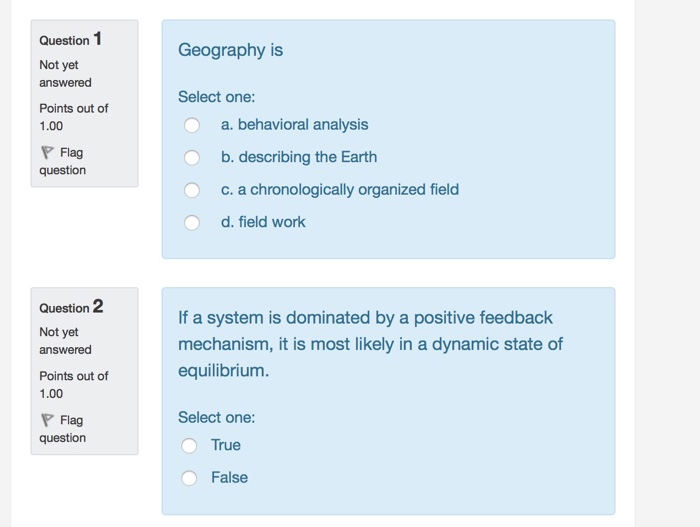The width and height of the screenshot is (700, 527).
Task: Choose radio option c. chronologically organized field
Action: [x=192, y=190]
